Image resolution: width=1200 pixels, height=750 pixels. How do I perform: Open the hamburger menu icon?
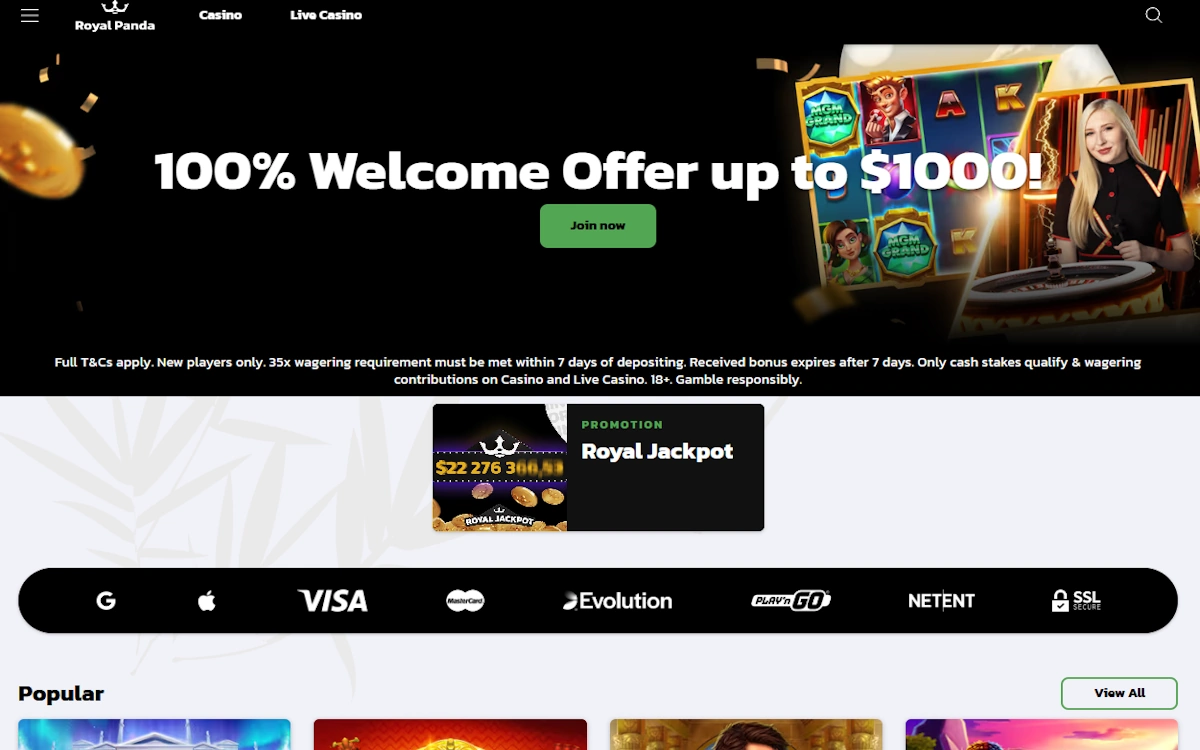pos(30,15)
